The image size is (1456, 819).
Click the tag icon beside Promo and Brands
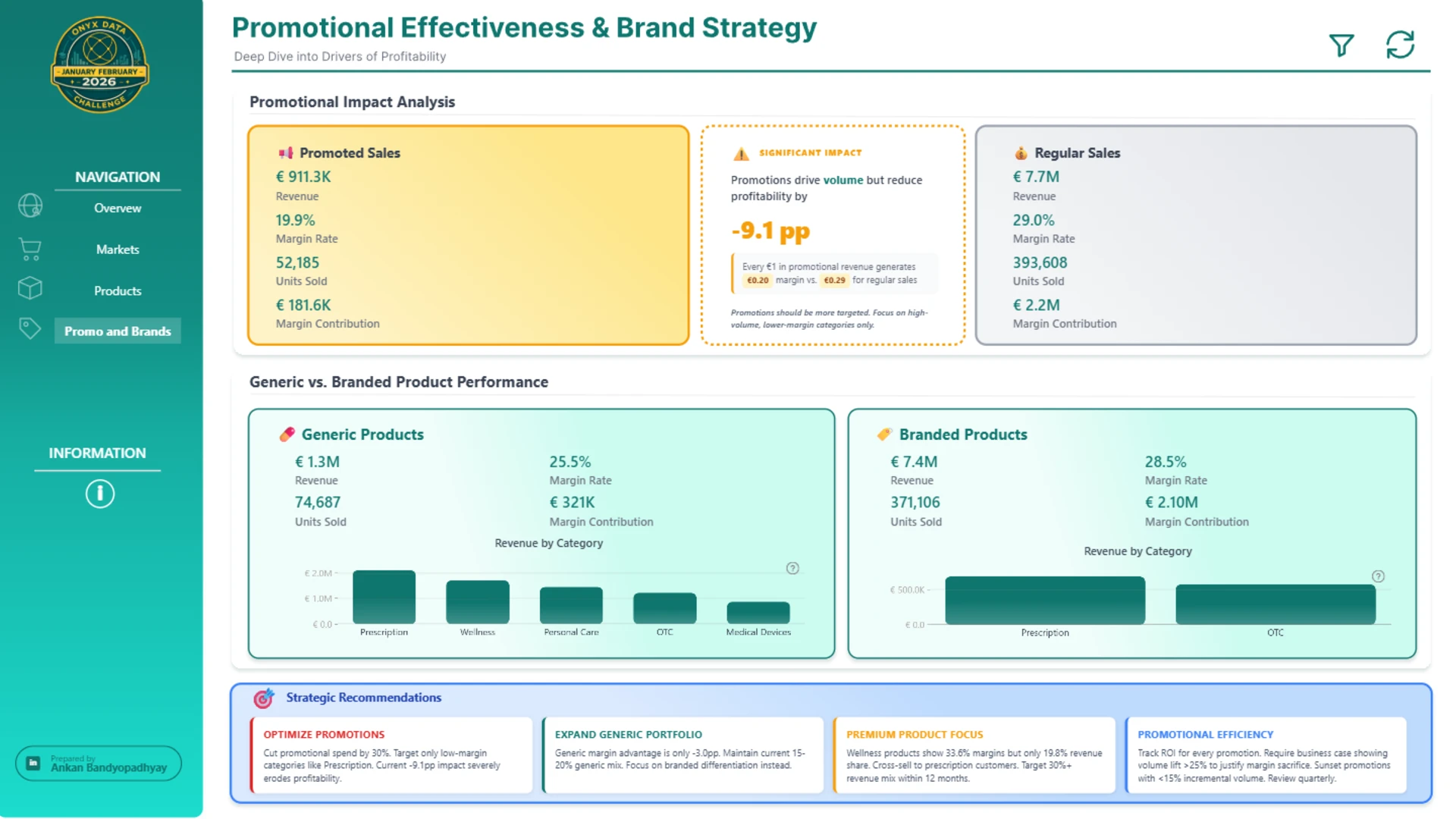[30, 328]
